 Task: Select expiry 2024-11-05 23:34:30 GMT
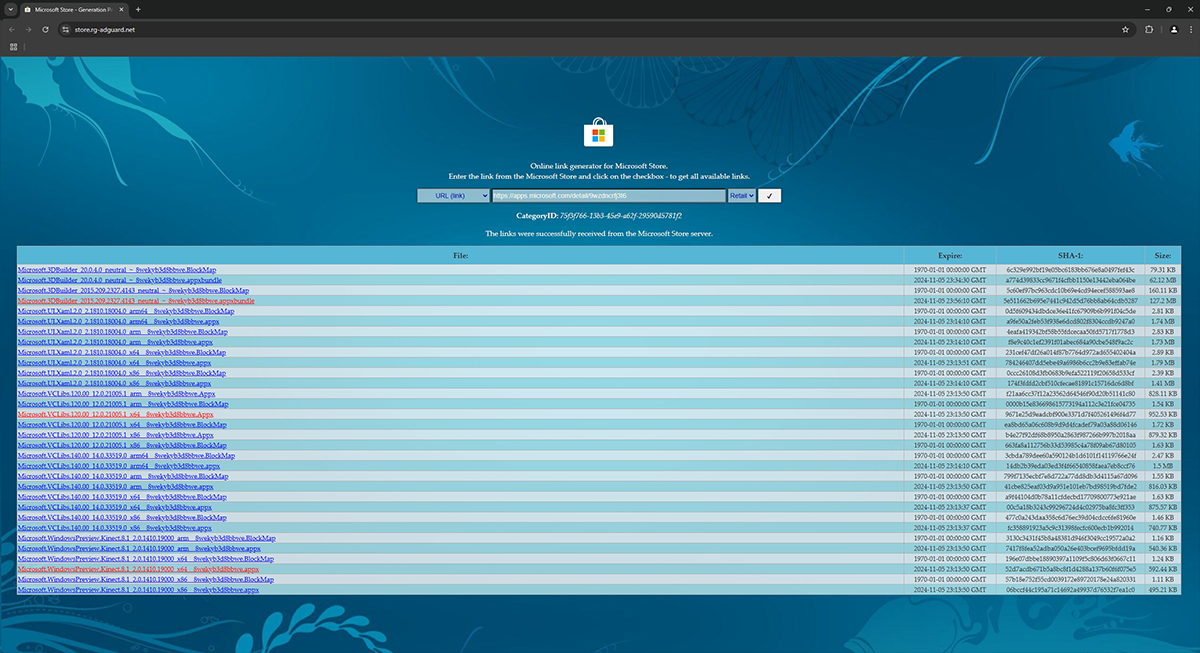tap(950, 280)
